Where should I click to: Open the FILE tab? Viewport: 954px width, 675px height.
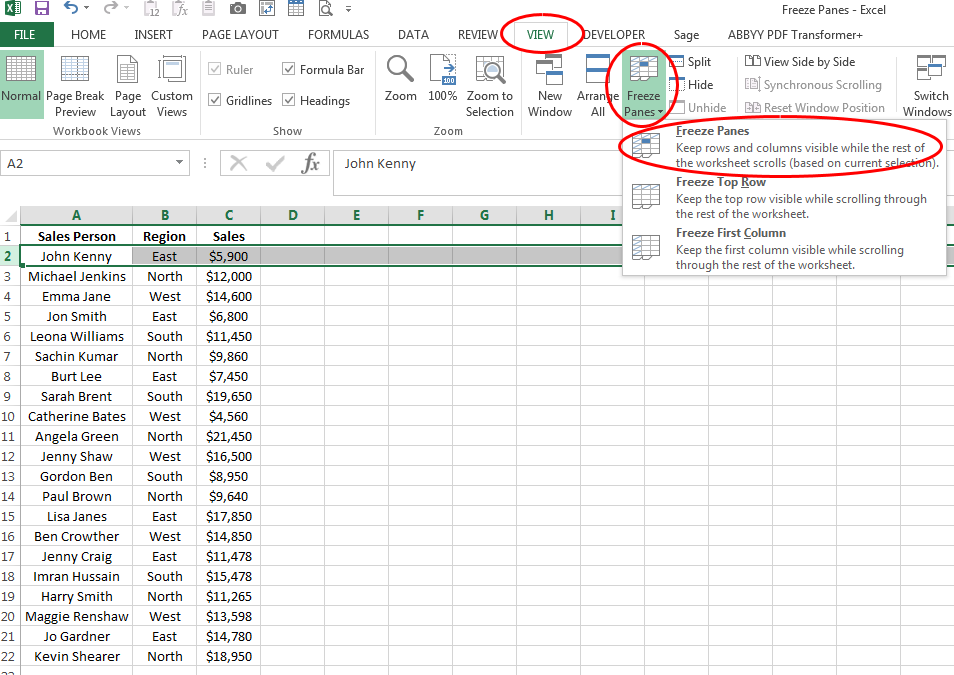coord(25,35)
